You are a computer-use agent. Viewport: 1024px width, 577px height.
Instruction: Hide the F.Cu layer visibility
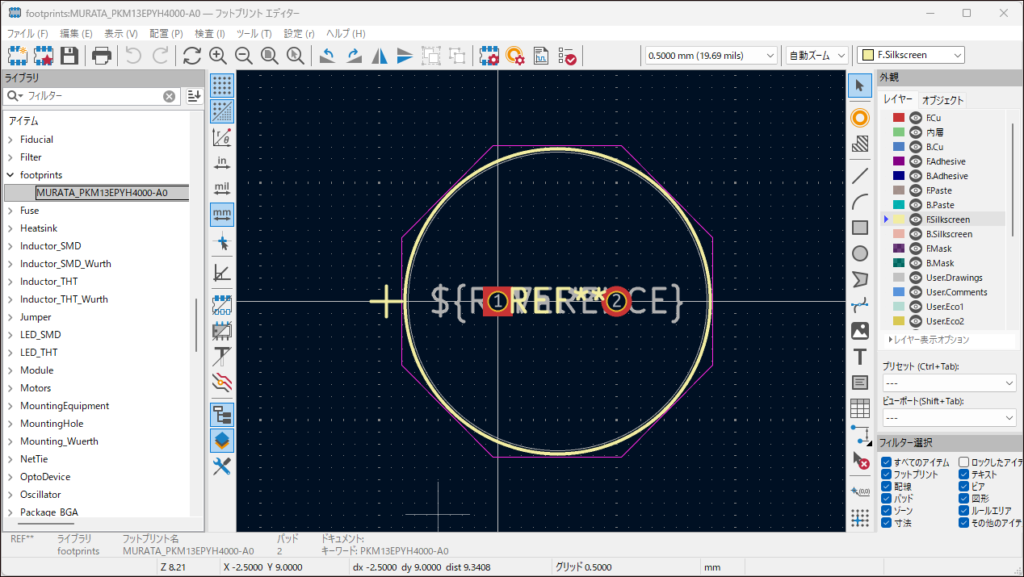[913, 118]
